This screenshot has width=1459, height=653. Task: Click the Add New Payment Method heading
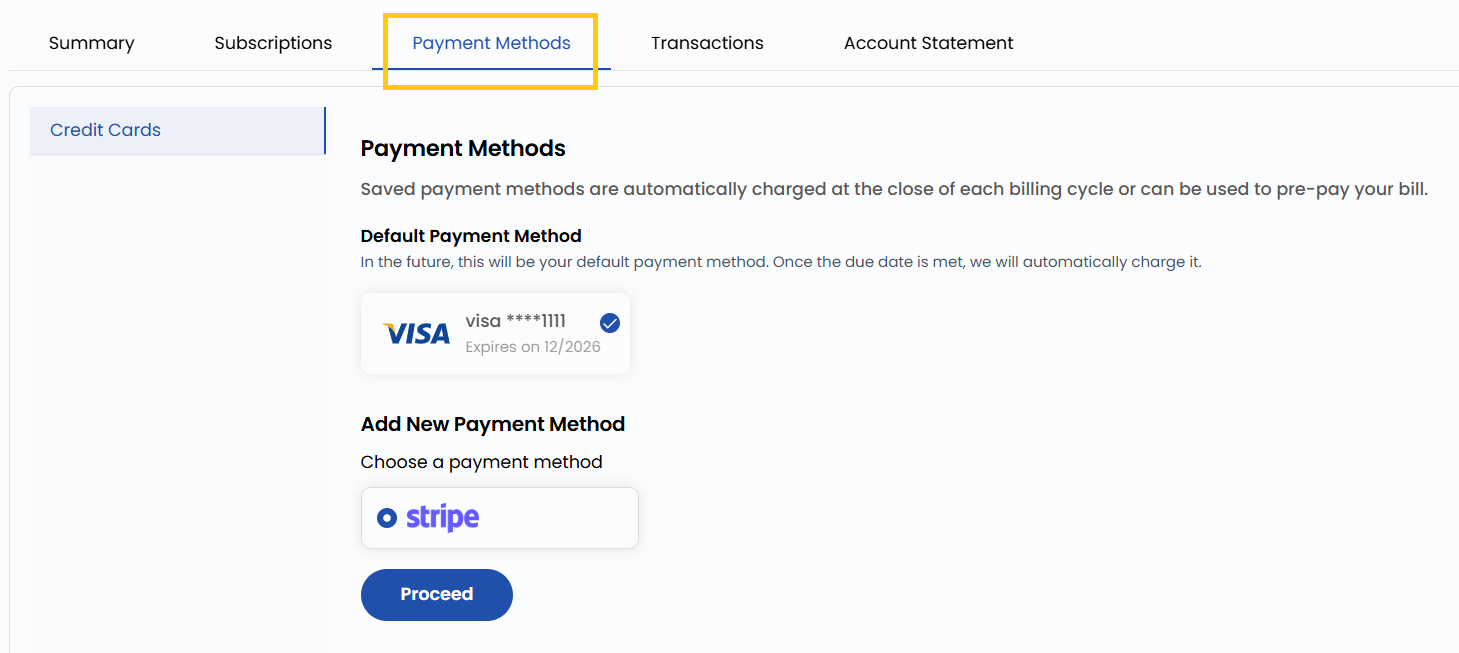(x=493, y=423)
